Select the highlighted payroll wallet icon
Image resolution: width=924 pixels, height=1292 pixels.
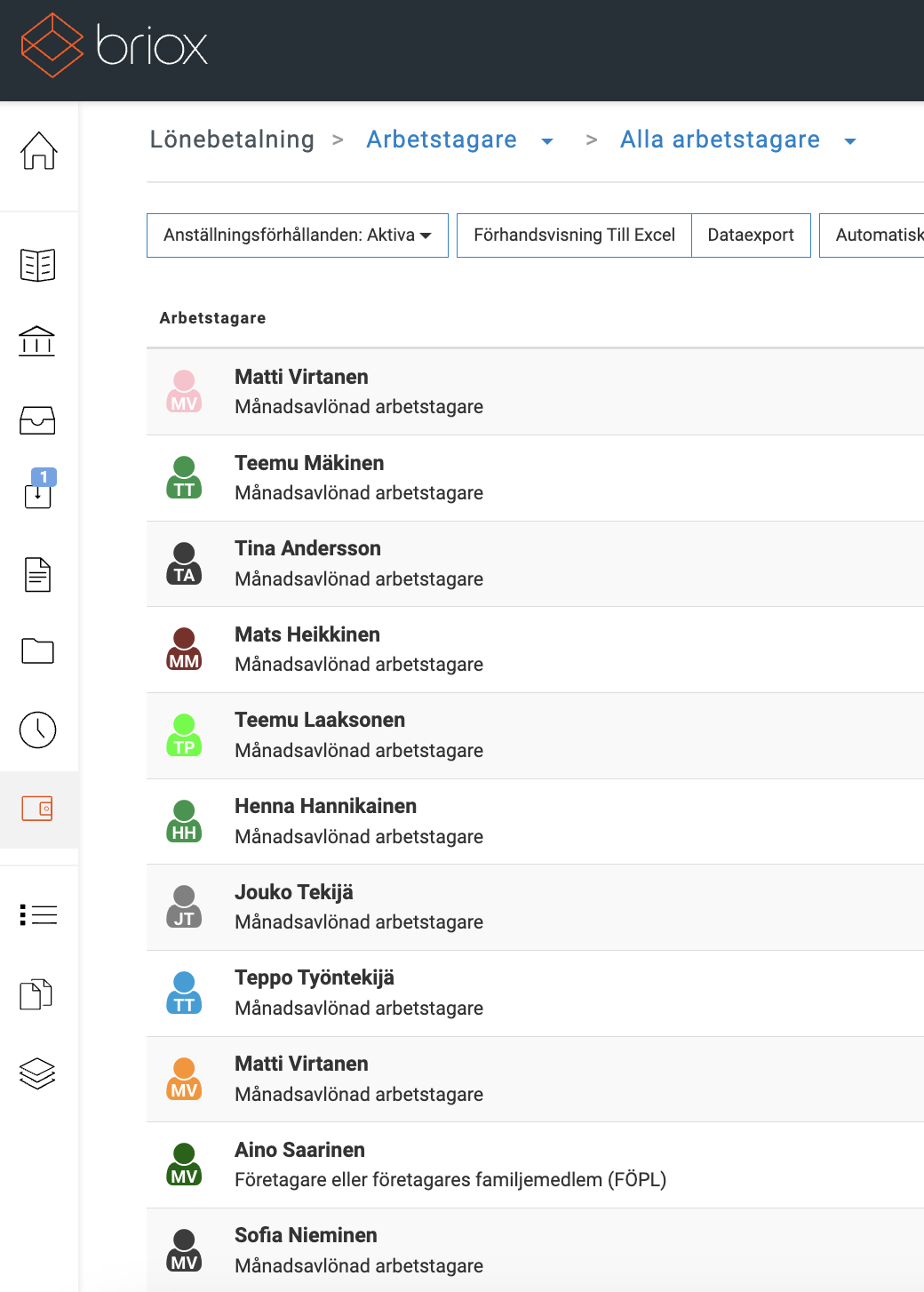(38, 808)
